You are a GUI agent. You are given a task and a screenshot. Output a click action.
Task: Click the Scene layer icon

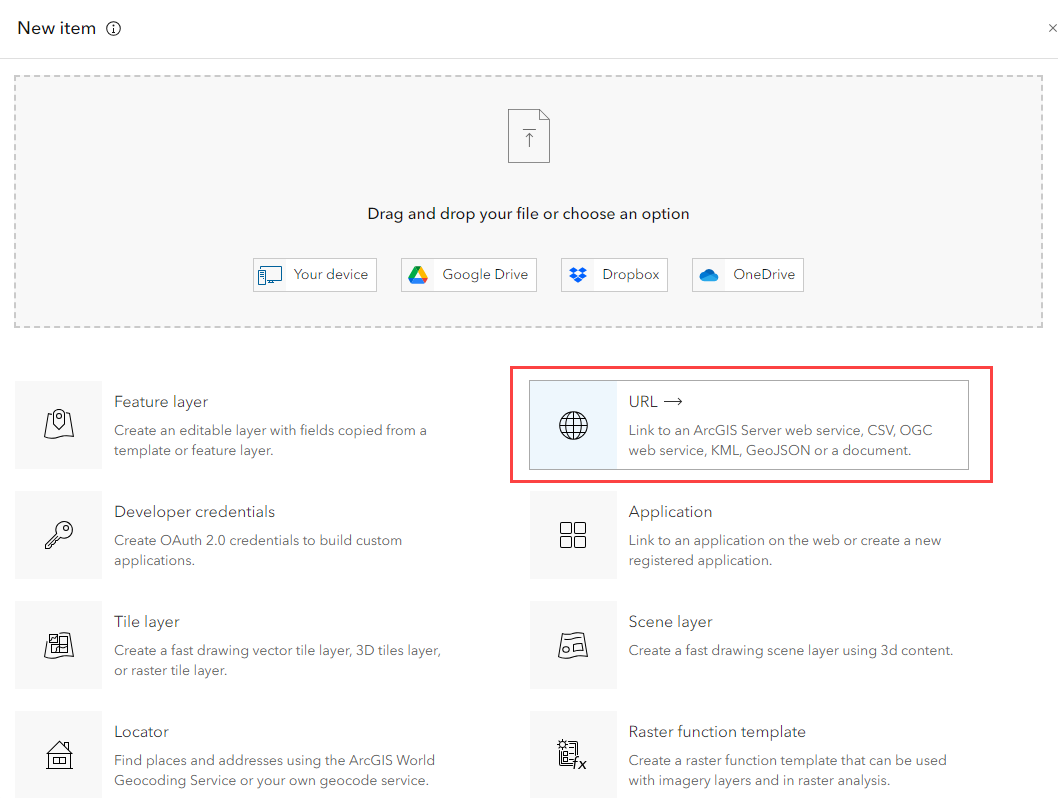click(573, 645)
